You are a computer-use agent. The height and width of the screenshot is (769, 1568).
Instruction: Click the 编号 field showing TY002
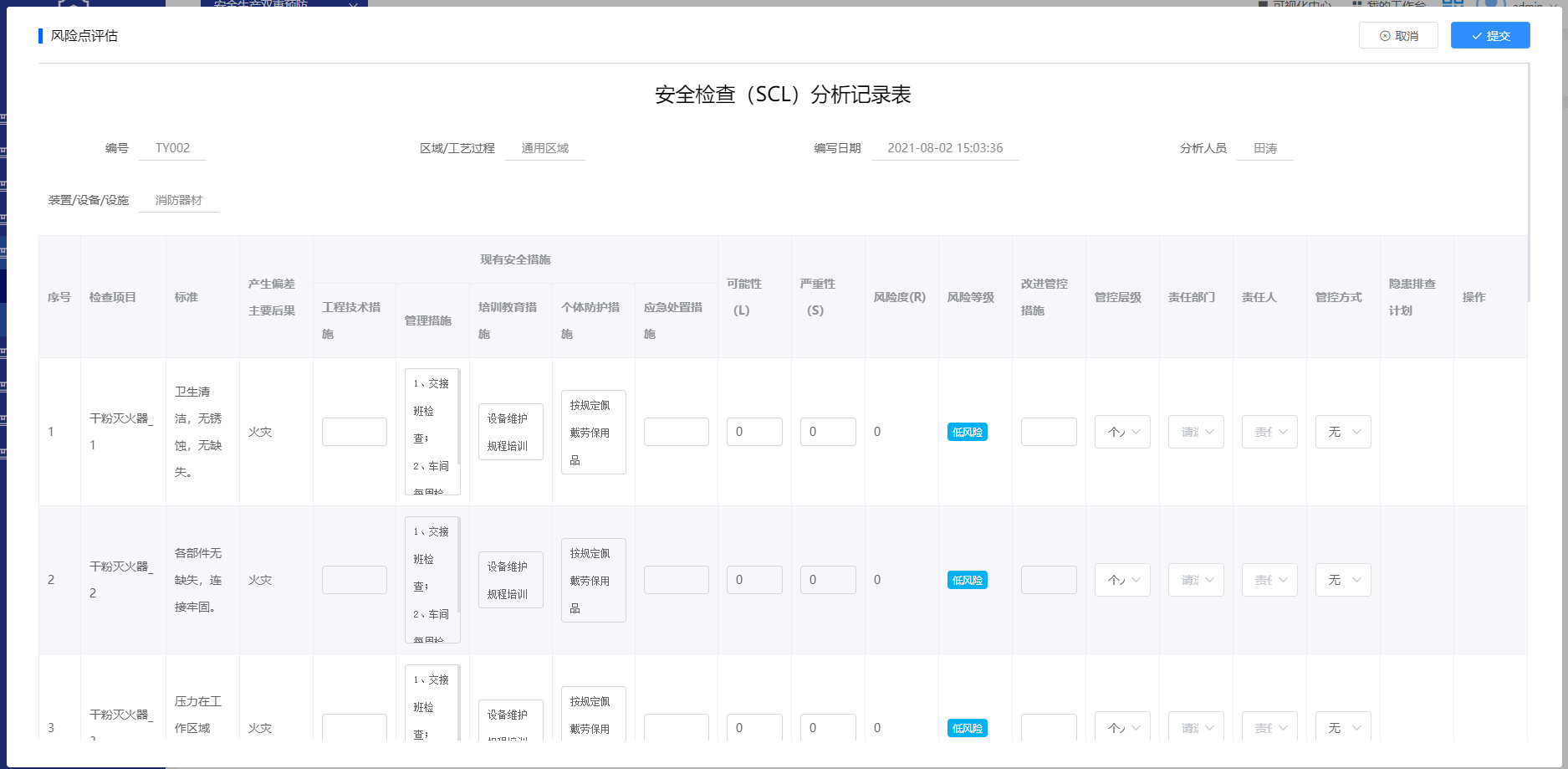click(x=172, y=148)
